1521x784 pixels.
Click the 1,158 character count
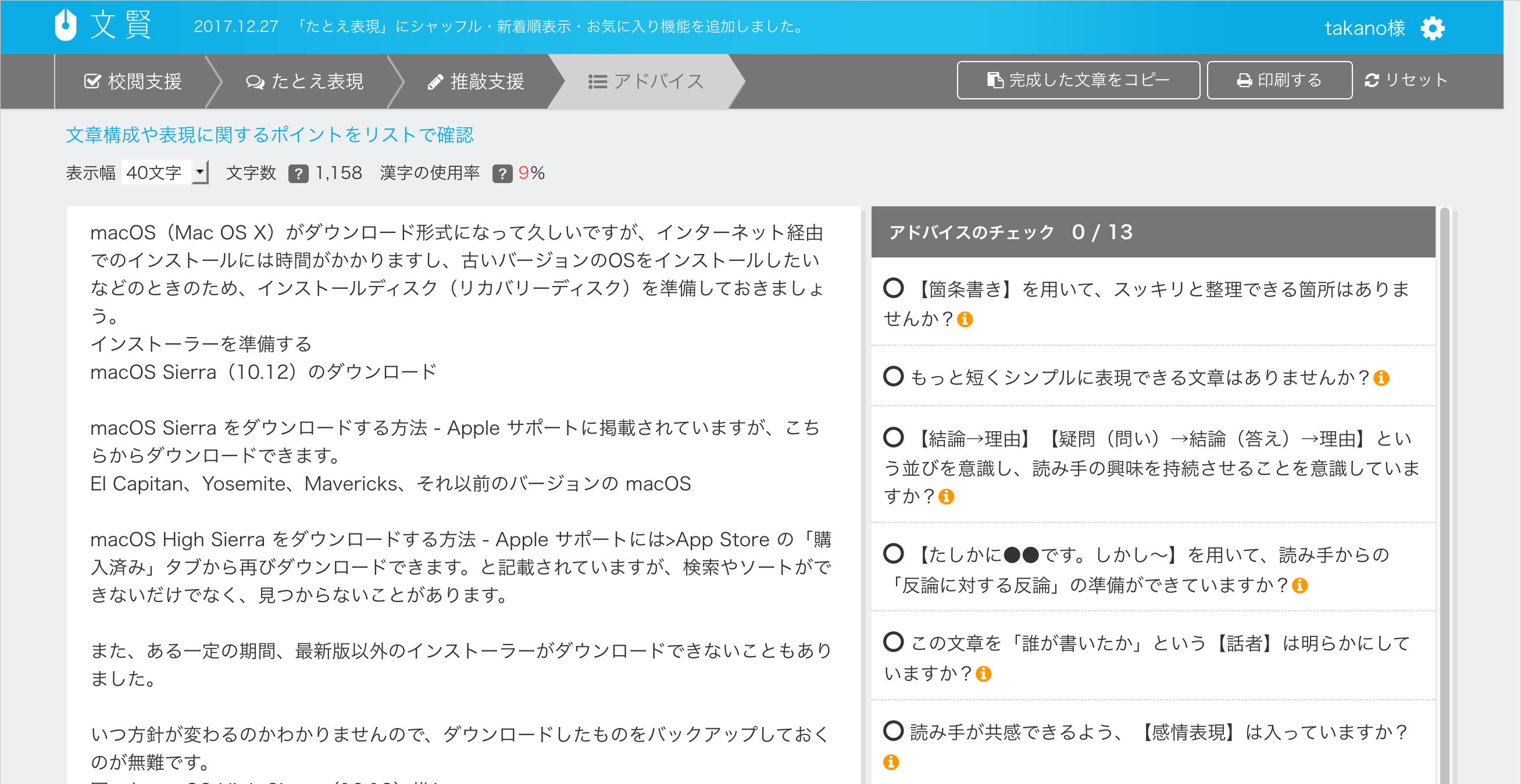(x=339, y=173)
